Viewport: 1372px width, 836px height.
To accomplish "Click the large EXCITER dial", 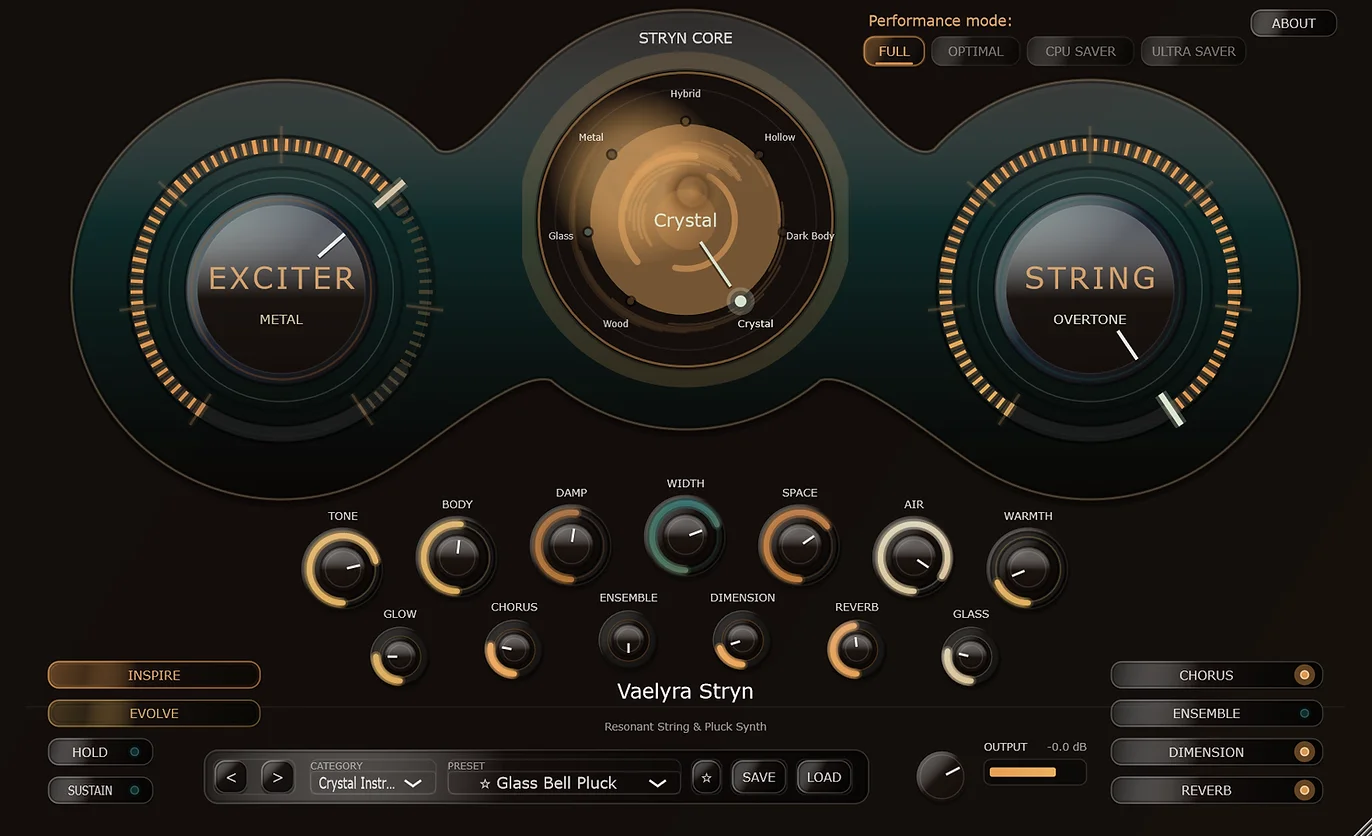I will 281,288.
